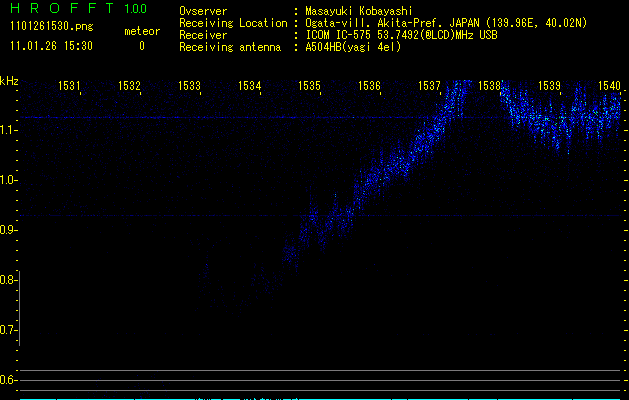Image resolution: width=629 pixels, height=400 pixels.
Task: Click the 0.6 kHz frequency label
Action: tap(7, 380)
